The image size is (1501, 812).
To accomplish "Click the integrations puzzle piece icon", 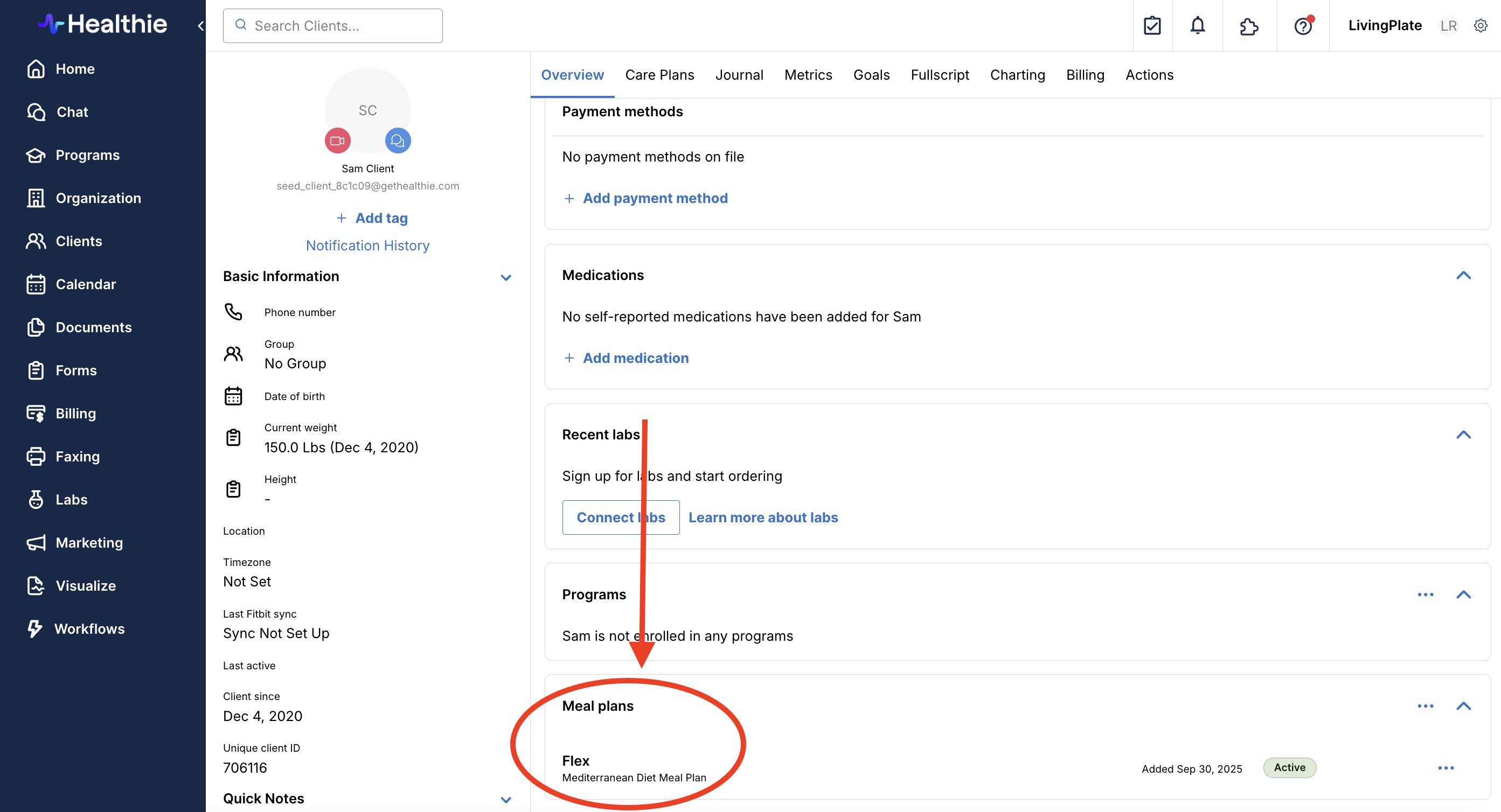I will coord(1249,26).
